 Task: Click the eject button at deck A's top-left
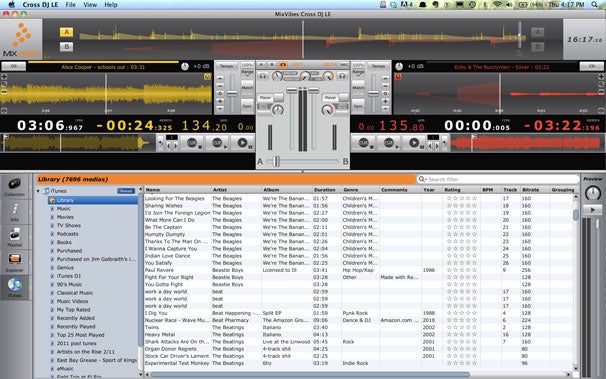[x=14, y=66]
